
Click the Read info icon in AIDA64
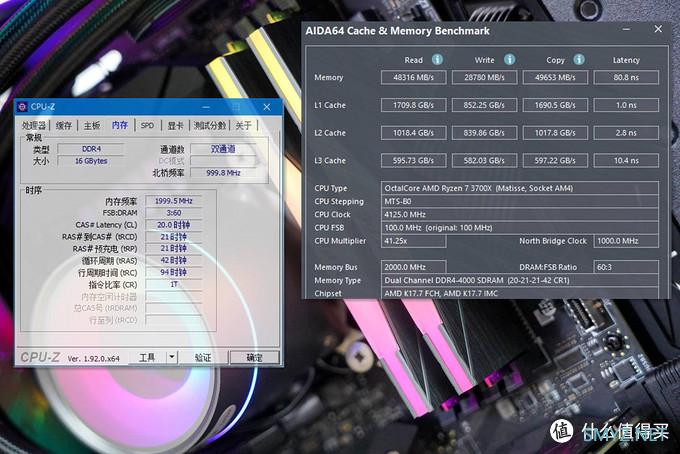437,59
